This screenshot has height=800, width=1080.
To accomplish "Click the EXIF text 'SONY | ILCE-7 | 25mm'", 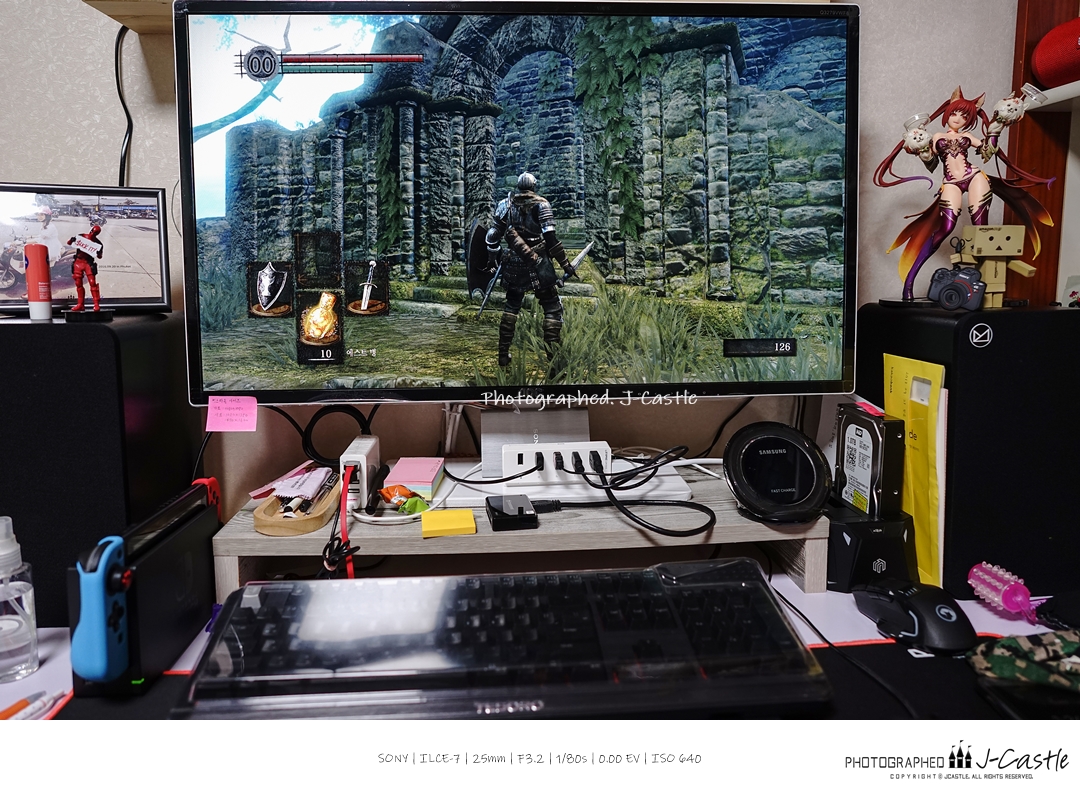I will click(x=442, y=759).
